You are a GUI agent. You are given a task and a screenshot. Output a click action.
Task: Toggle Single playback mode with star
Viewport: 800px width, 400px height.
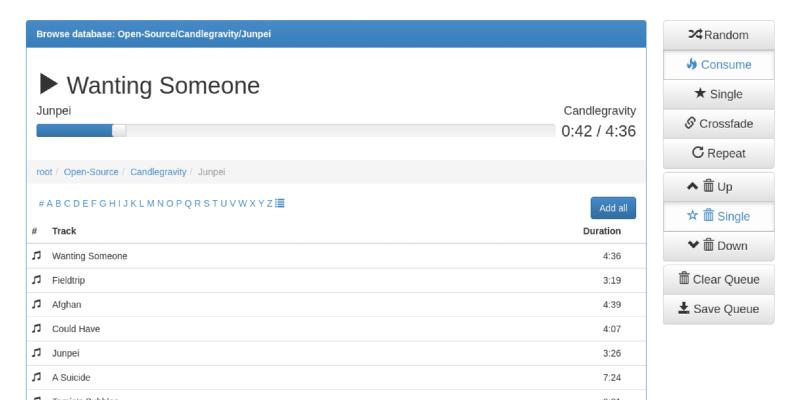tap(716, 95)
